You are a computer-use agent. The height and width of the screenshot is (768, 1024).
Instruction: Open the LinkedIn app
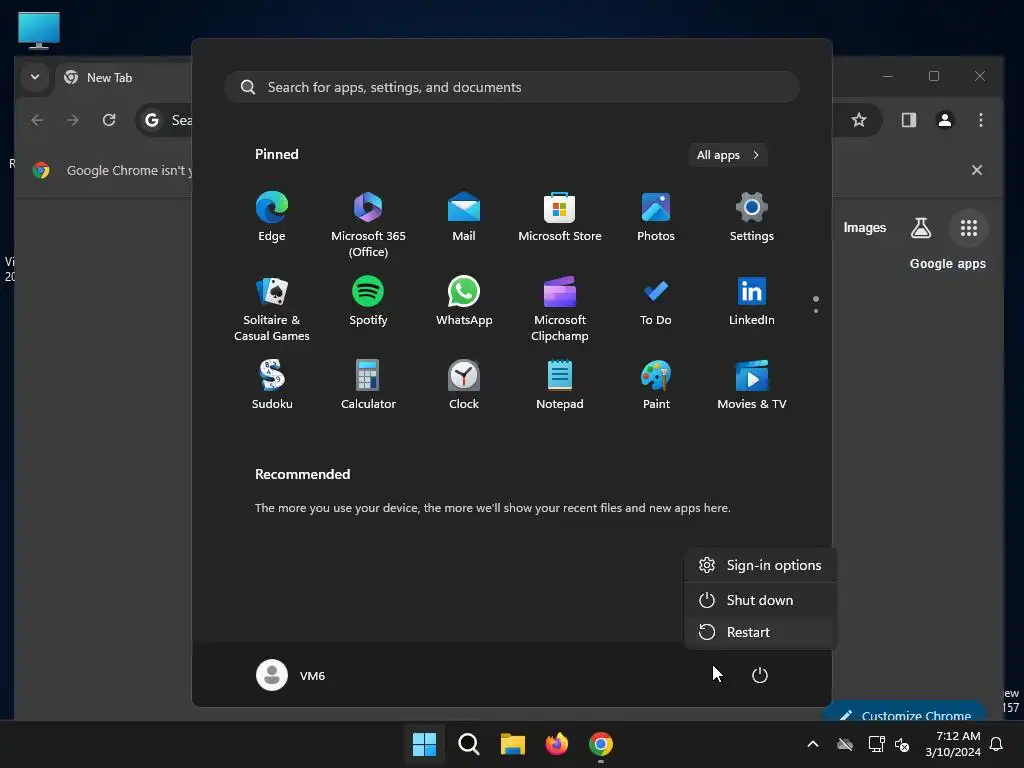[x=752, y=302]
